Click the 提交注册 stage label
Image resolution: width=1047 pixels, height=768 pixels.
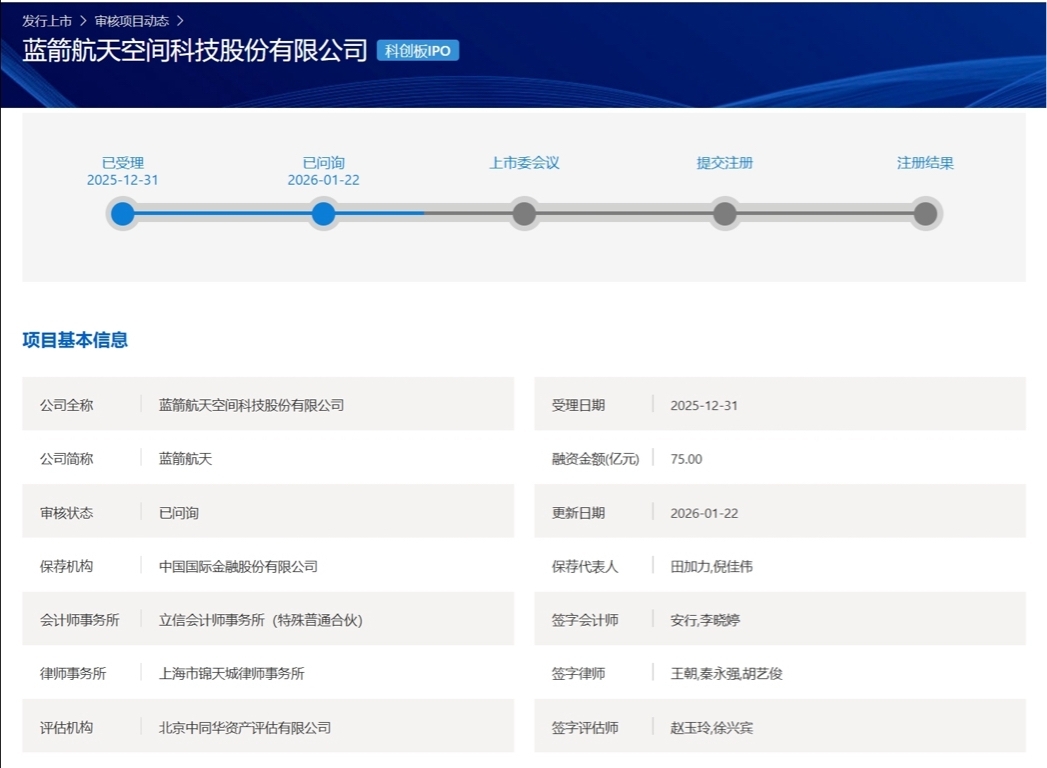(x=724, y=163)
